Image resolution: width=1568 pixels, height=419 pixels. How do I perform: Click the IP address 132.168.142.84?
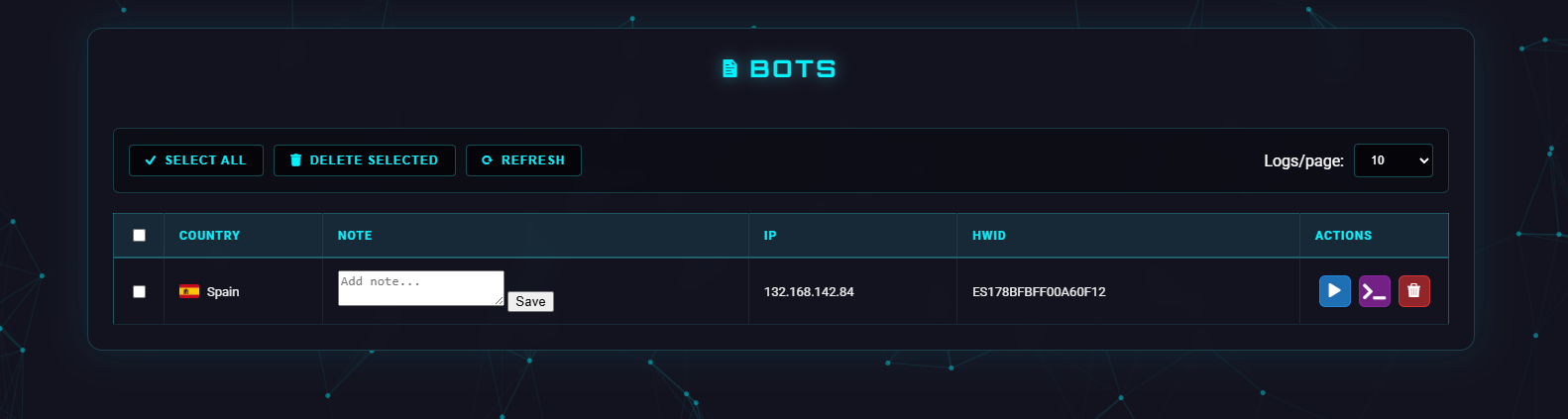(809, 292)
